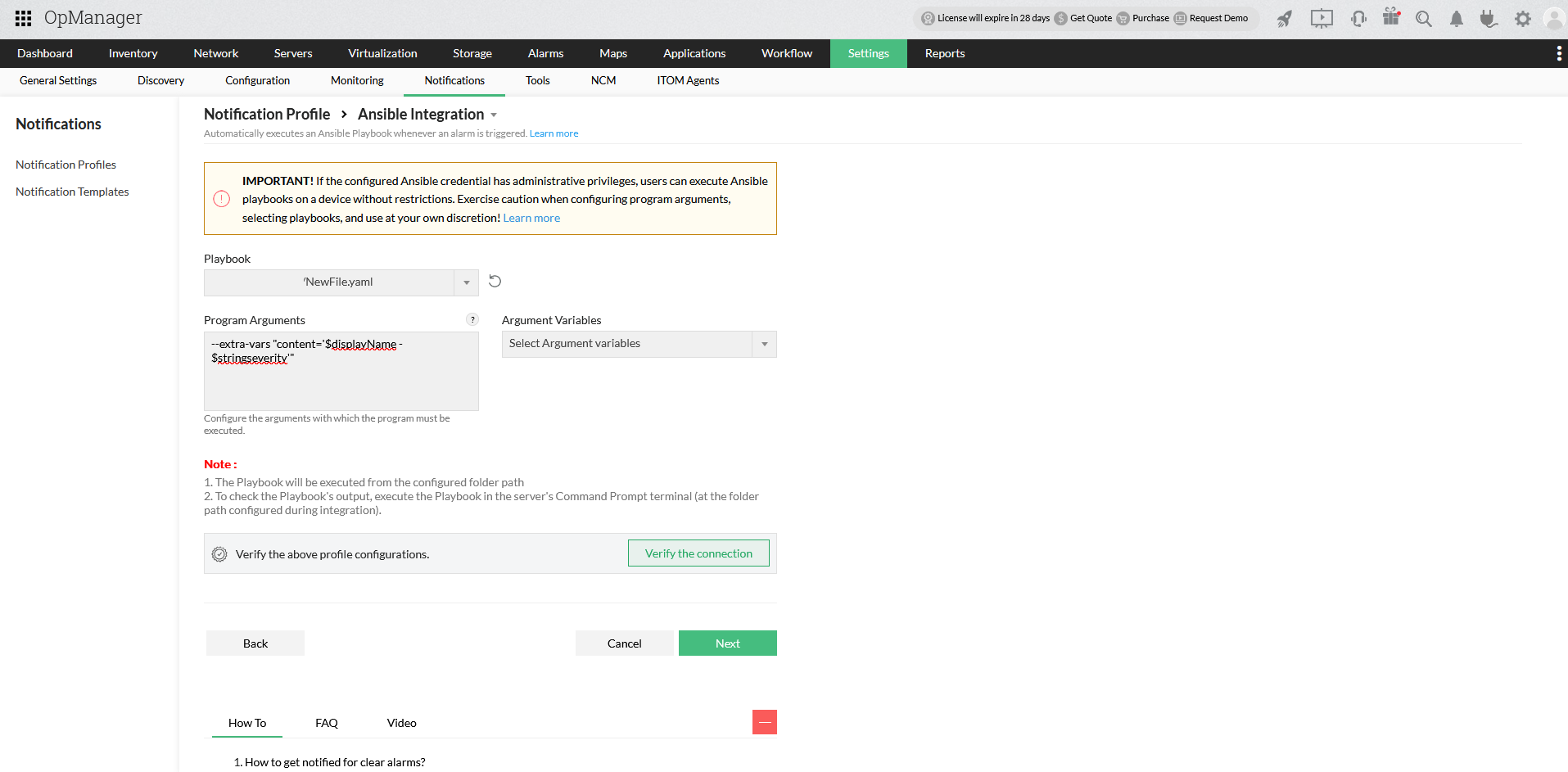Click the Request Demo play icon

pyautogui.click(x=1181, y=18)
